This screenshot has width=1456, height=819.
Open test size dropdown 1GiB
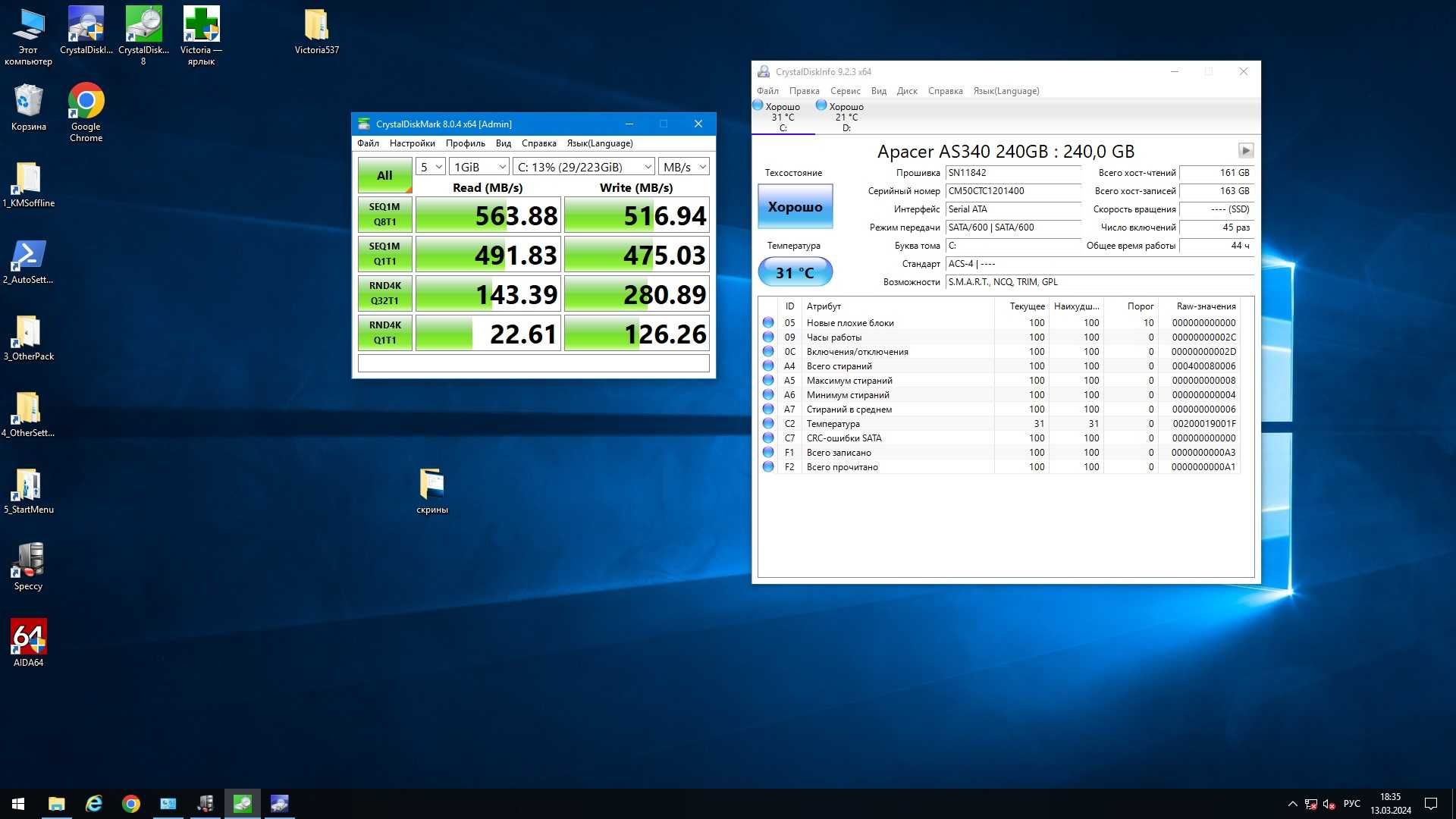[x=479, y=167]
